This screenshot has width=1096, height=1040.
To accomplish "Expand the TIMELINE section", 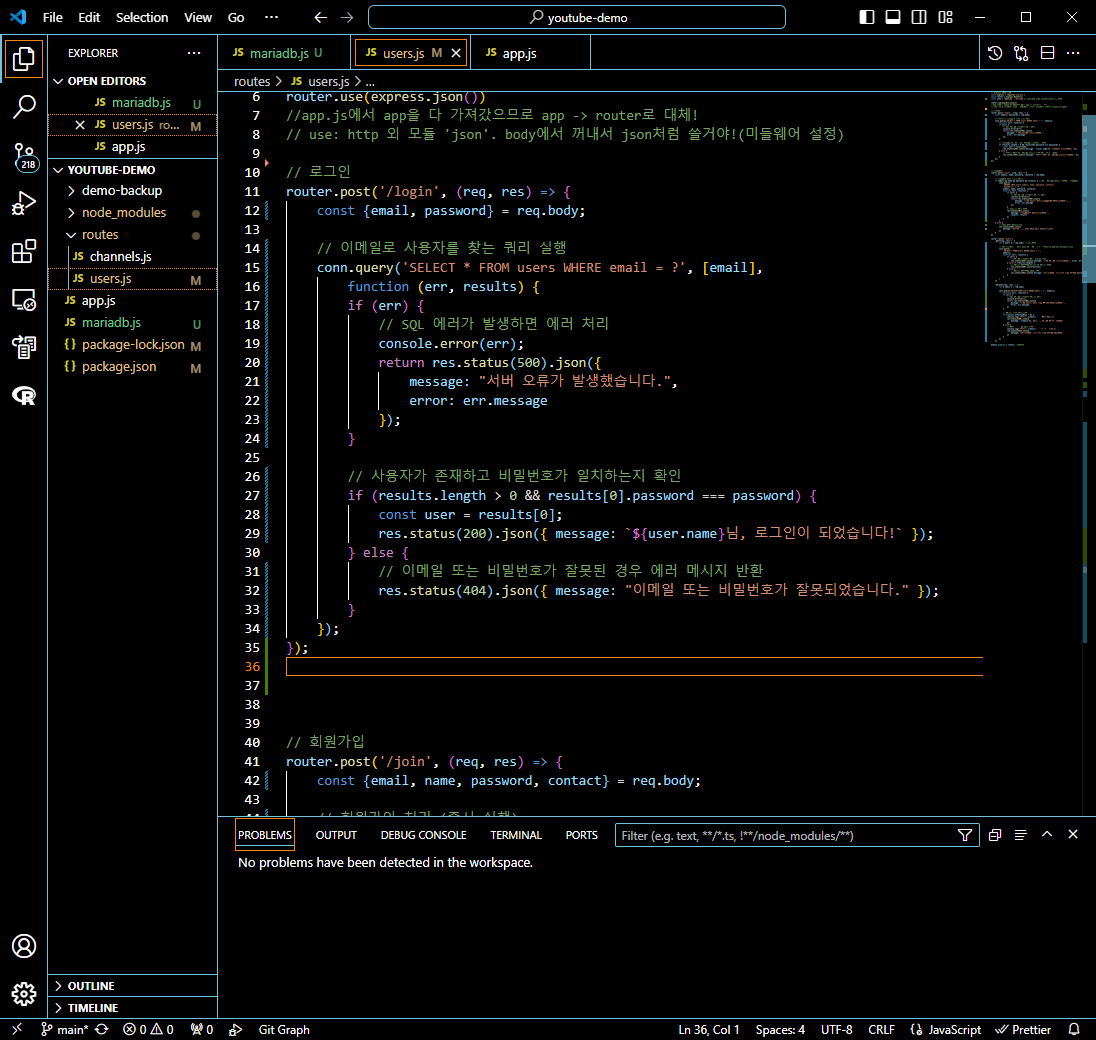I will tap(133, 1008).
